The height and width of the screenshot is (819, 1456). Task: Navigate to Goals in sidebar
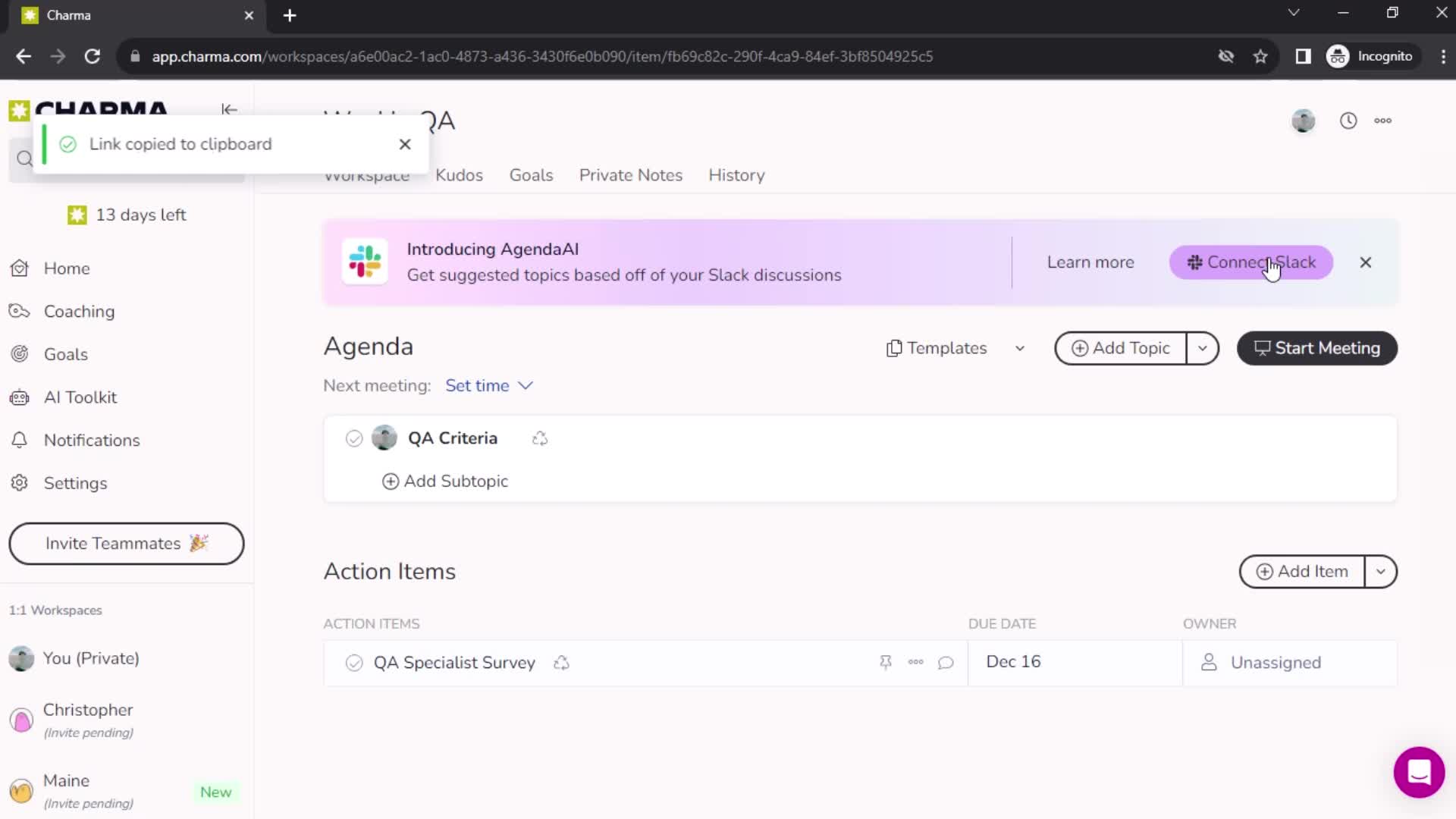(65, 354)
